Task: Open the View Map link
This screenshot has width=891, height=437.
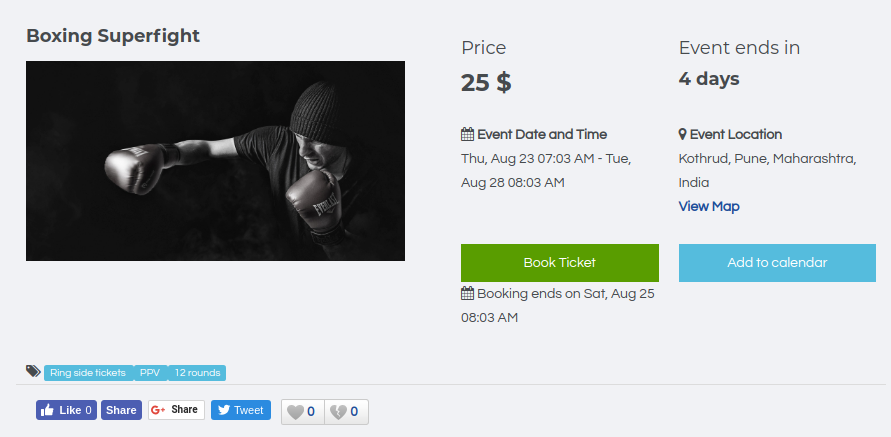Action: coord(709,206)
